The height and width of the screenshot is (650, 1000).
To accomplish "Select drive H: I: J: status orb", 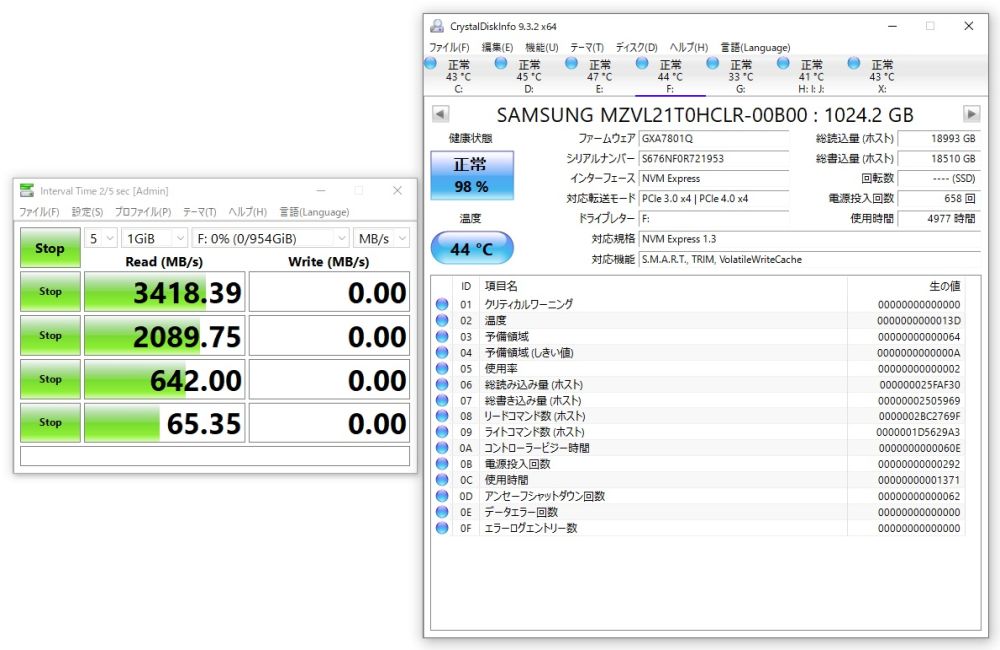I will pyautogui.click(x=783, y=63).
